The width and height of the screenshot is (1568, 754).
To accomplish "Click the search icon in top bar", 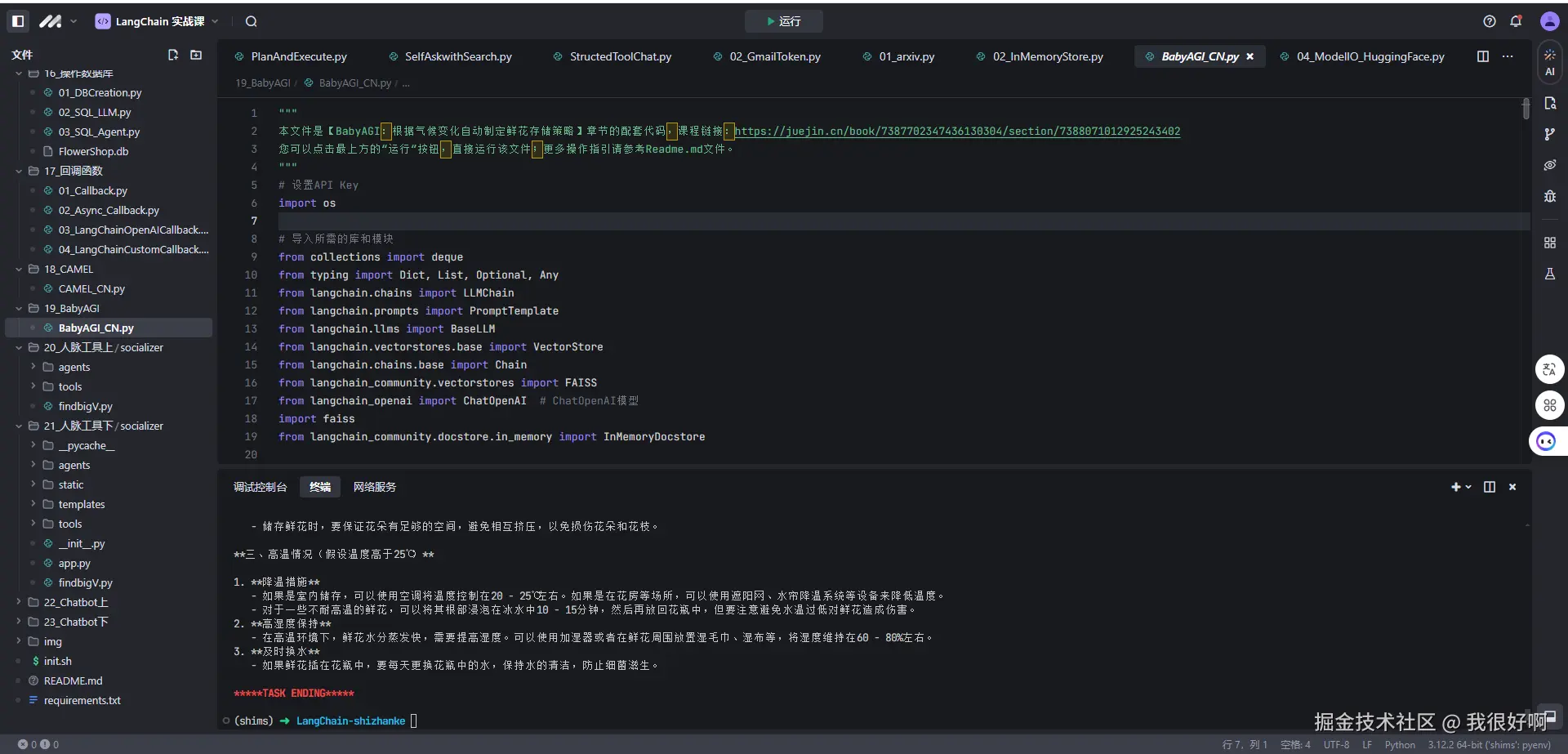I will tap(252, 22).
